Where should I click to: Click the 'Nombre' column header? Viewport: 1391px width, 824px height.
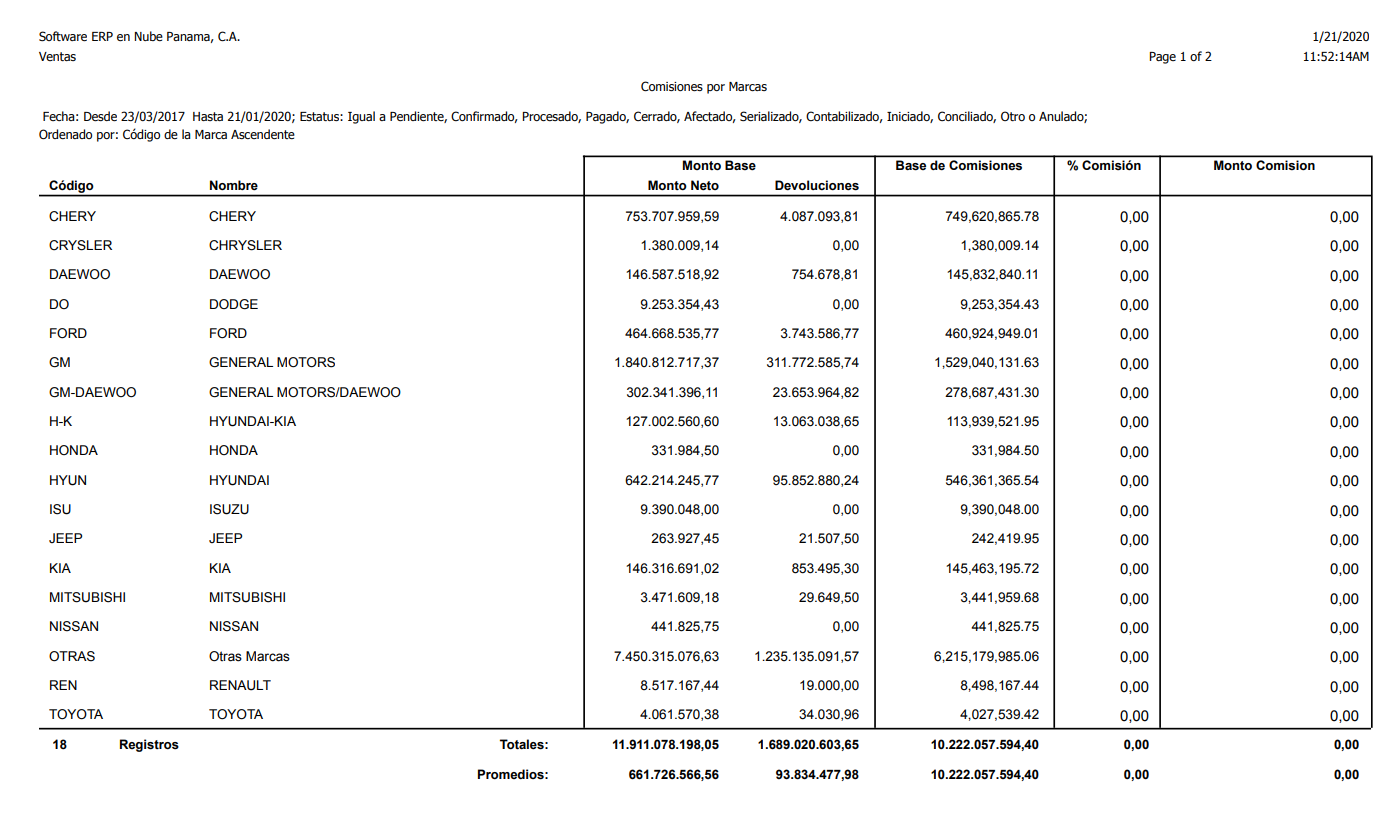coord(233,186)
